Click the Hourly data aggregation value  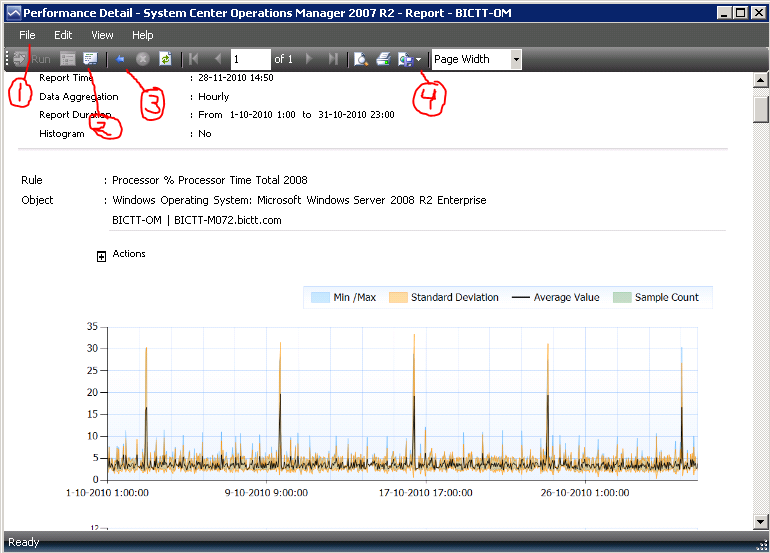[x=214, y=97]
